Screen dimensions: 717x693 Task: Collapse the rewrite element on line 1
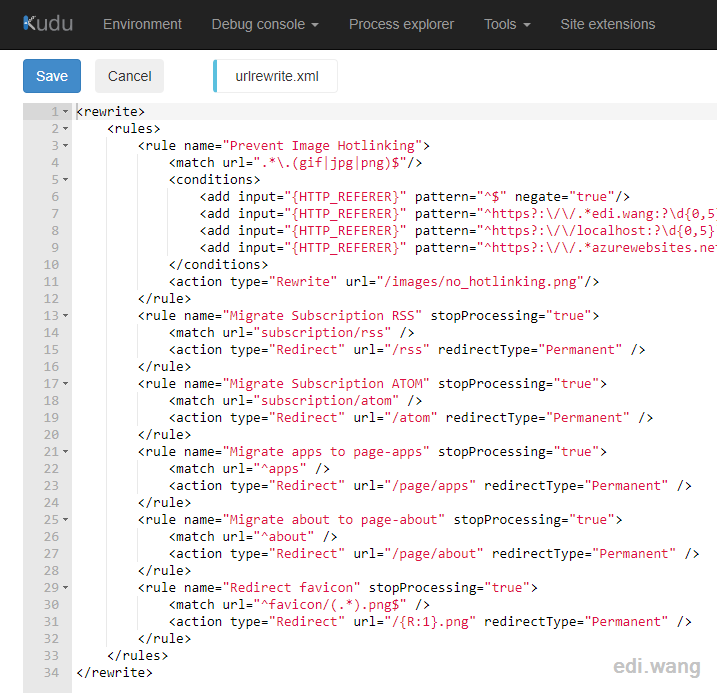(x=65, y=112)
